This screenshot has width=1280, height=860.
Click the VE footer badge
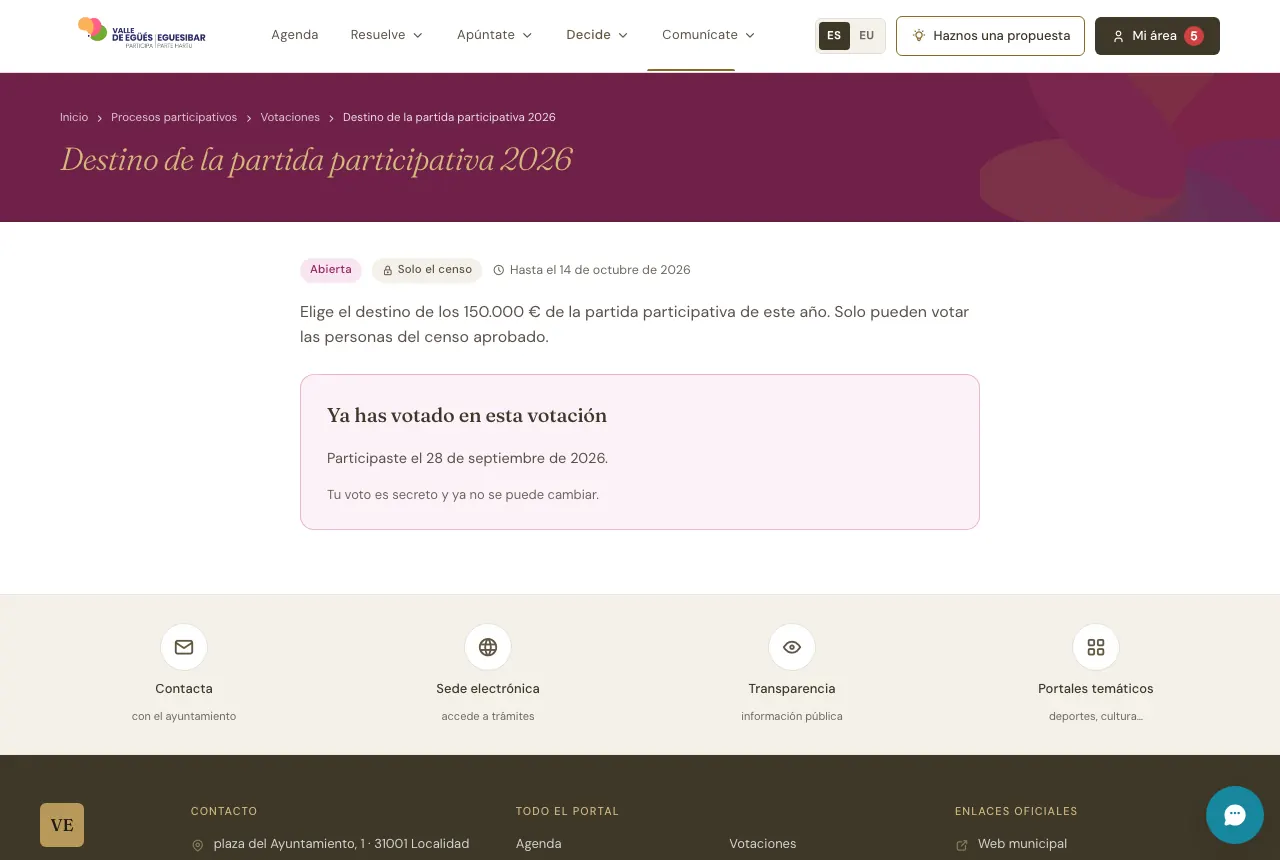tap(62, 825)
